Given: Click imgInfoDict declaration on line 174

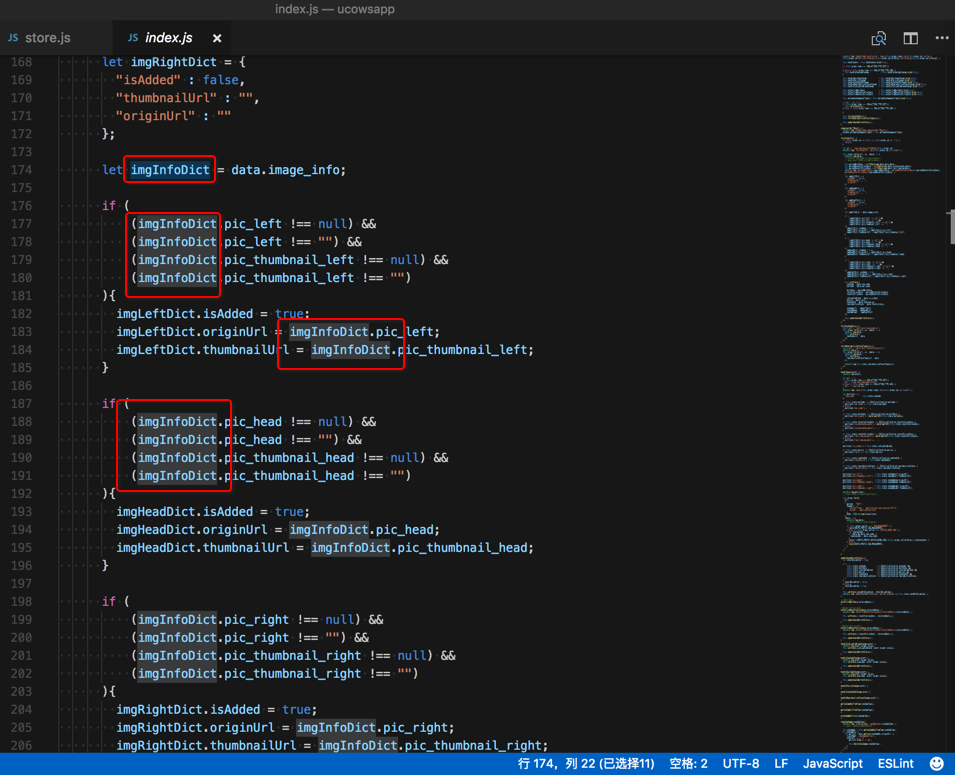Looking at the screenshot, I should 170,170.
